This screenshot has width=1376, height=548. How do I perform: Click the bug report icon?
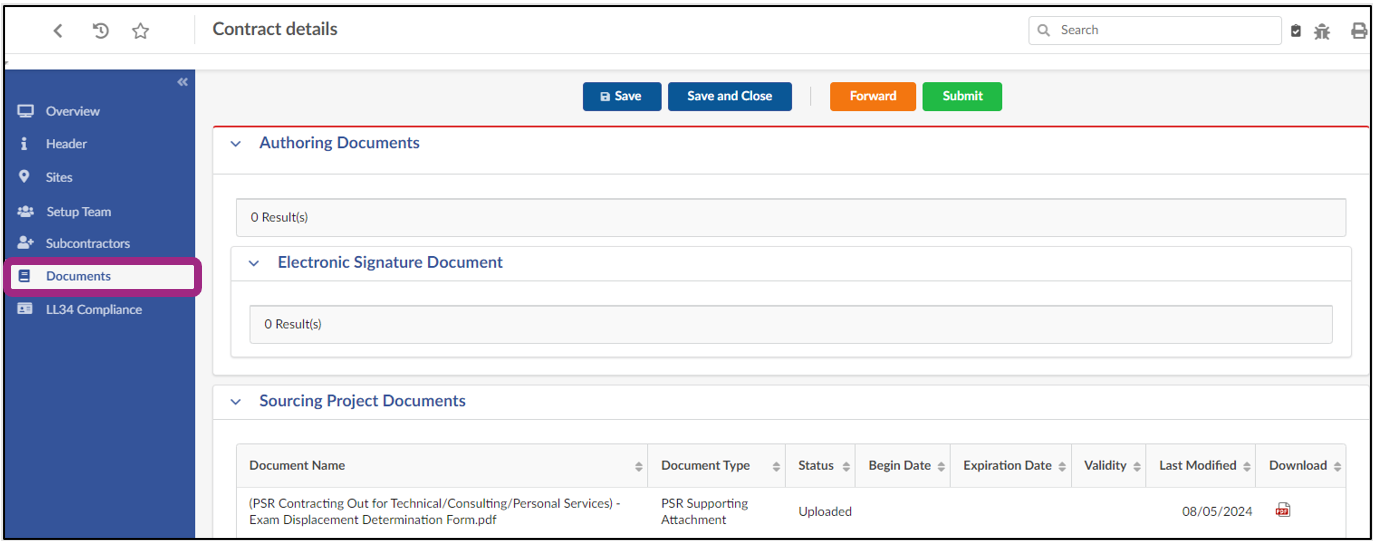1322,31
